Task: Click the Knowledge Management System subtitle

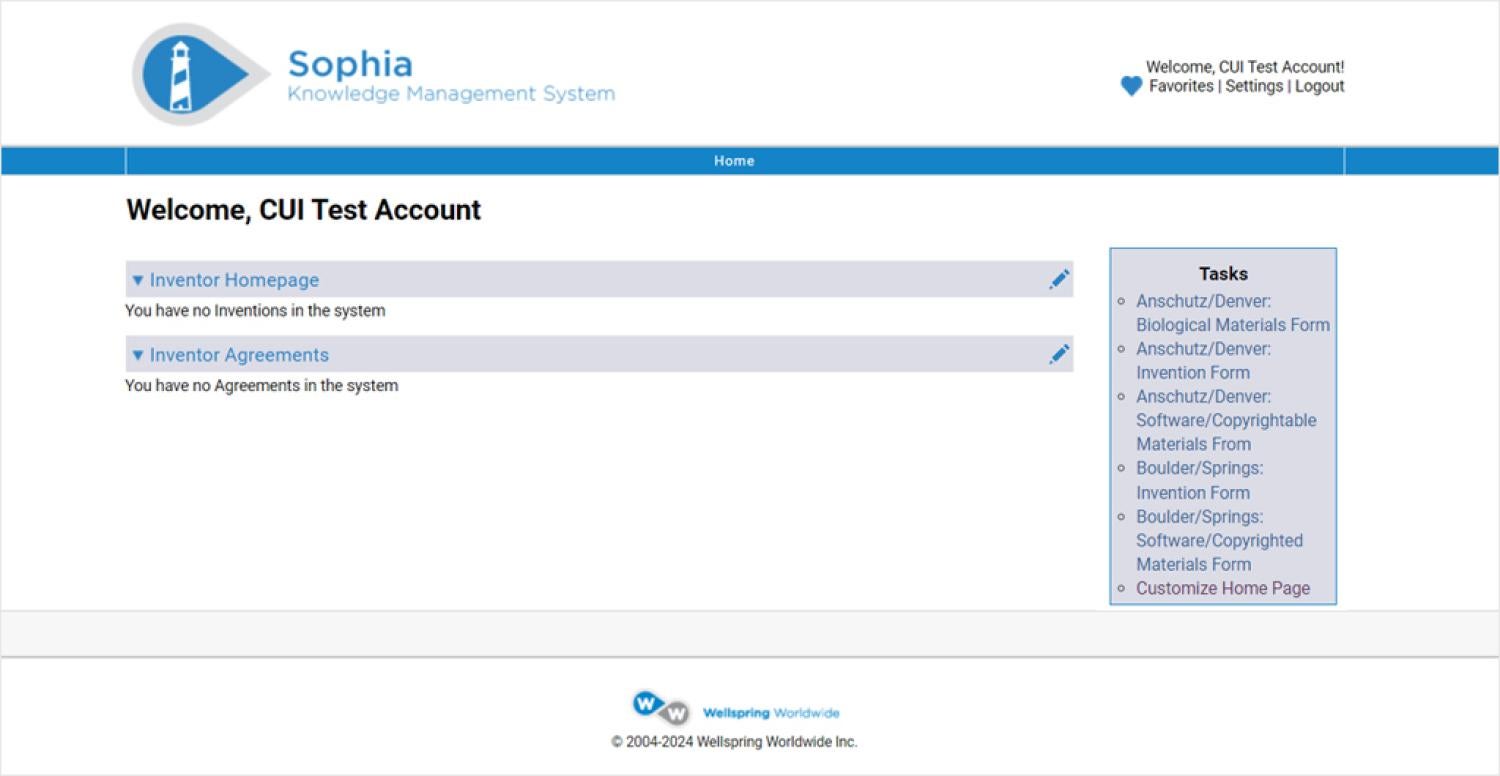Action: pyautogui.click(x=451, y=94)
